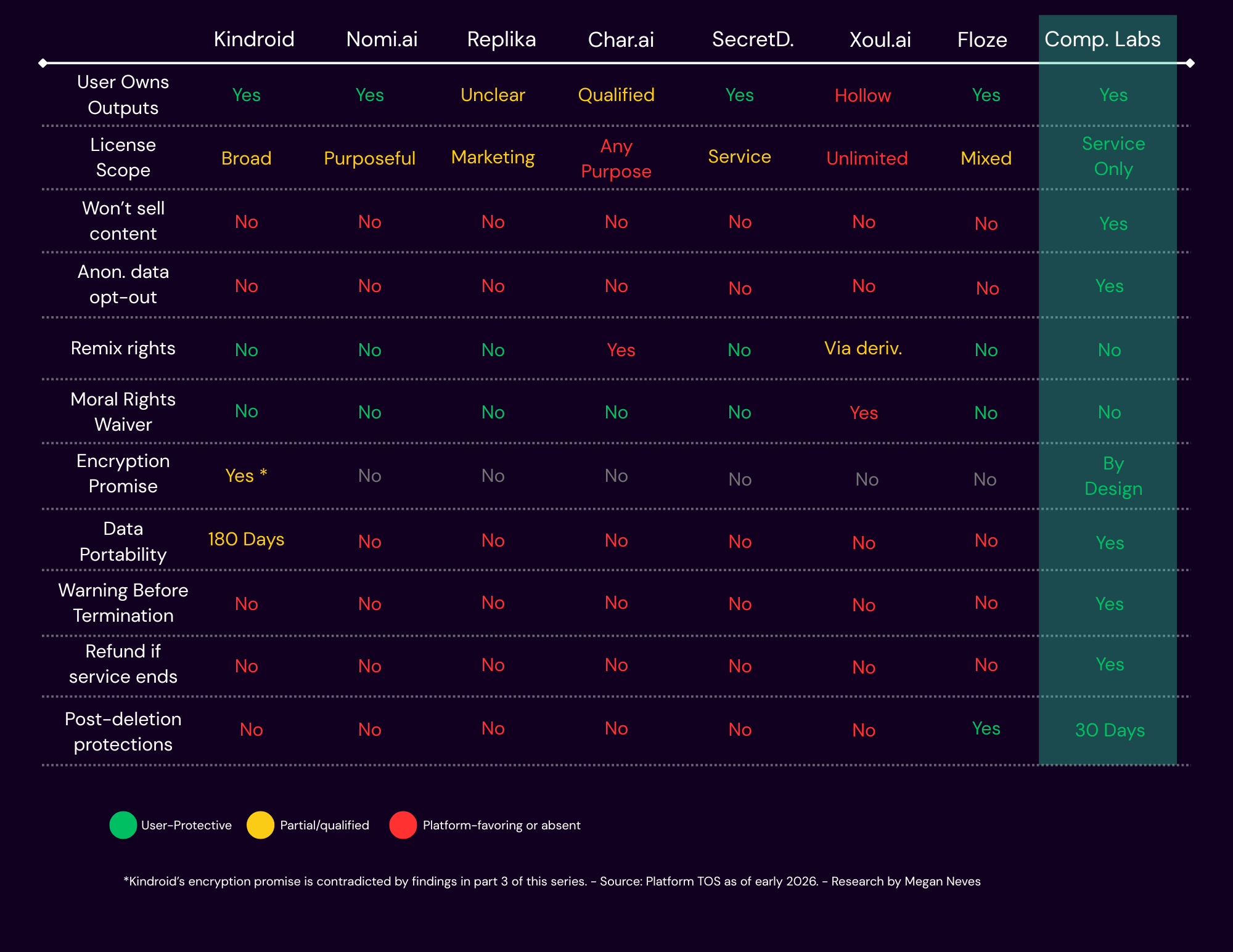Click the green User-Protective legend circle
Screen dimensions: 1233x952
coord(123,825)
